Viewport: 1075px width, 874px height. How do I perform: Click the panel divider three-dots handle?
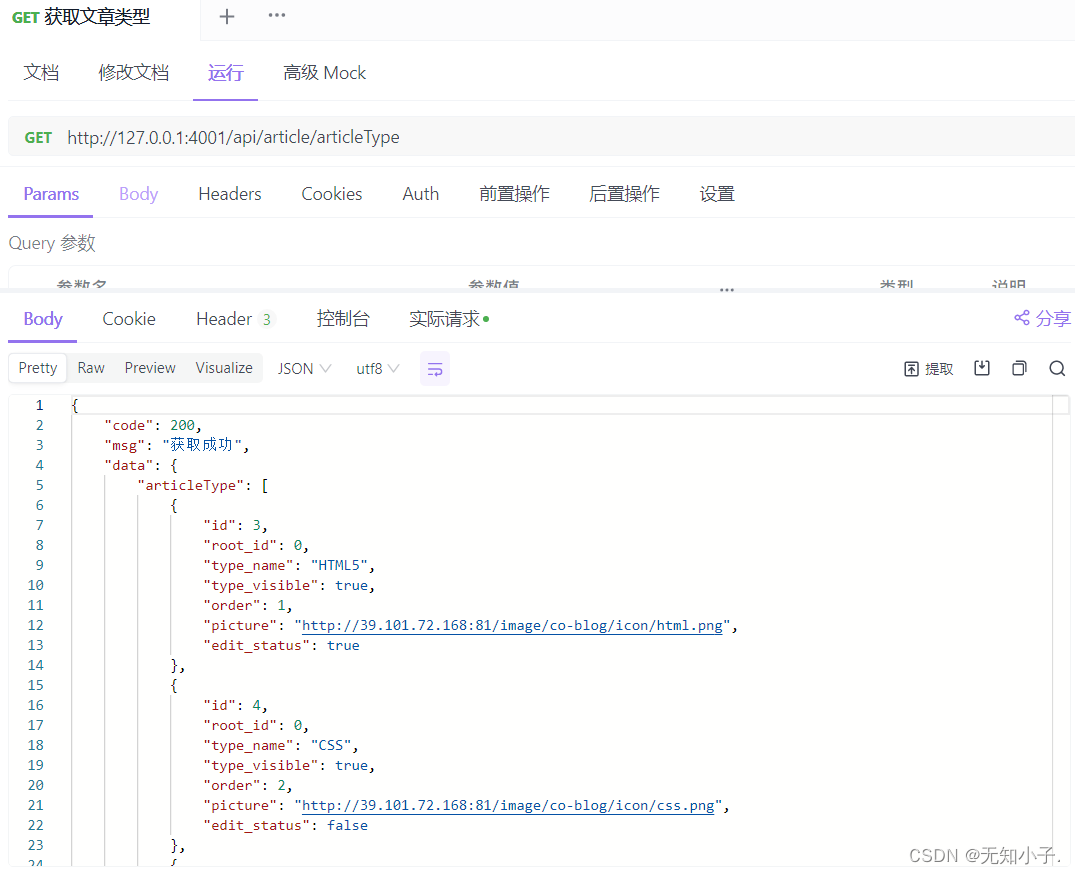[x=727, y=290]
